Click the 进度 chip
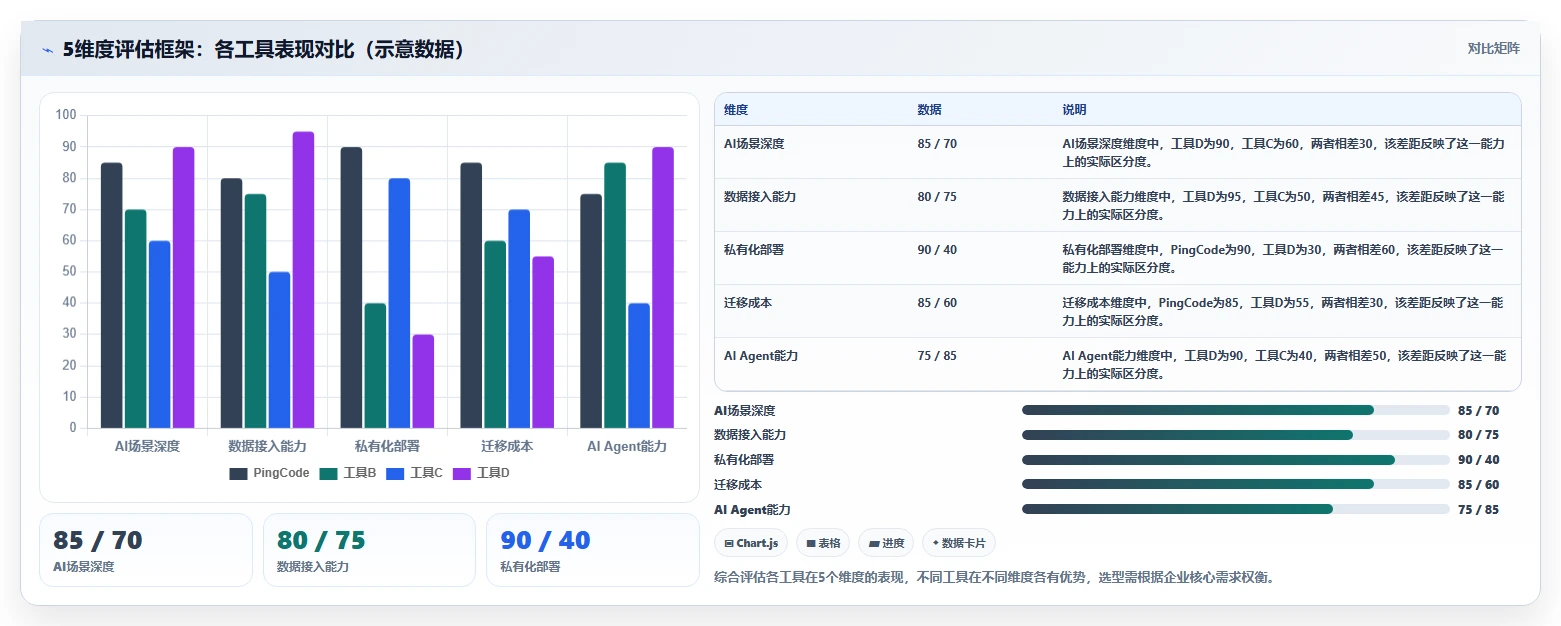 [x=886, y=543]
